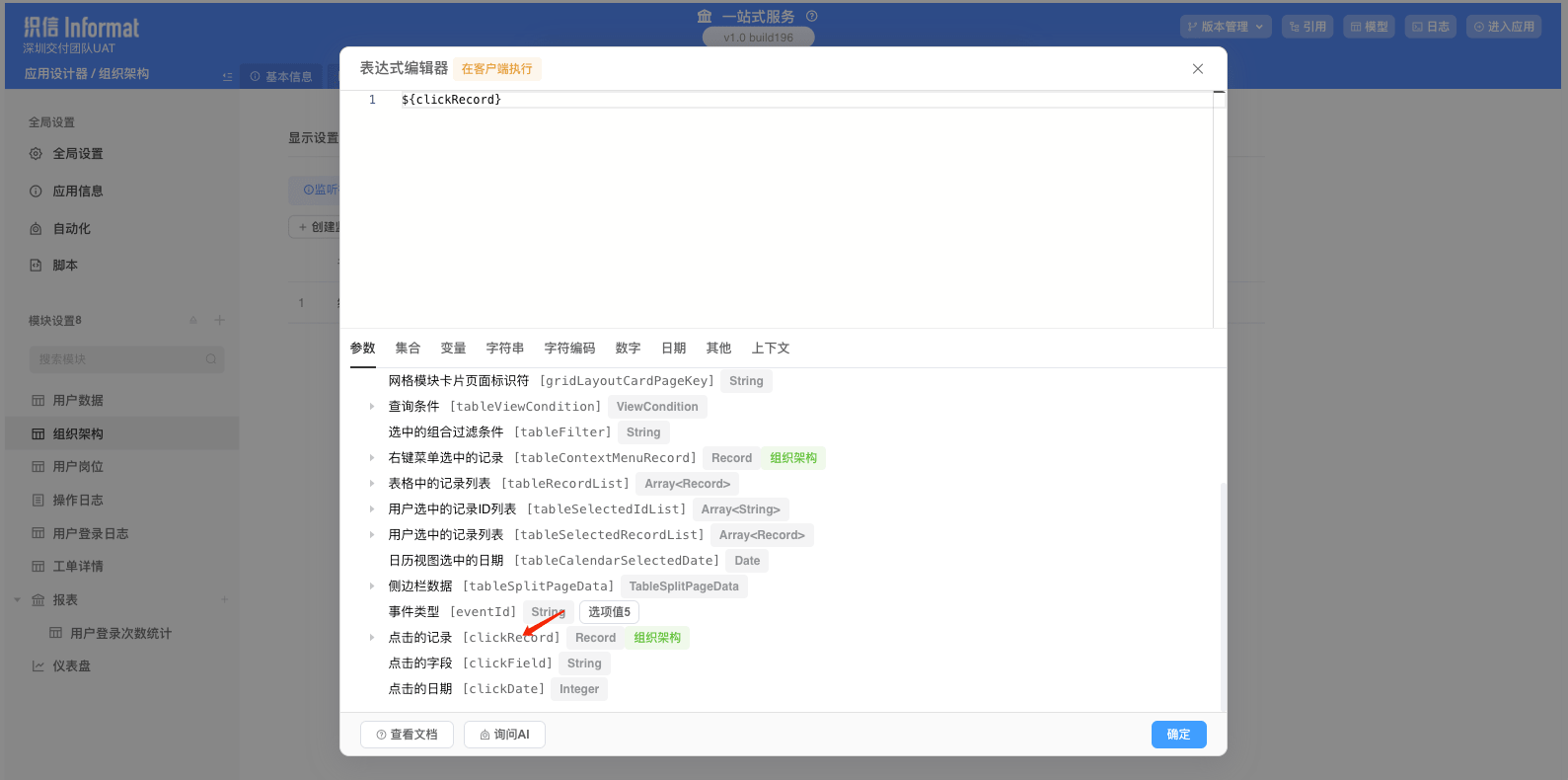Open the 版本管理 dropdown
The image size is (1568, 780).
tap(1225, 27)
